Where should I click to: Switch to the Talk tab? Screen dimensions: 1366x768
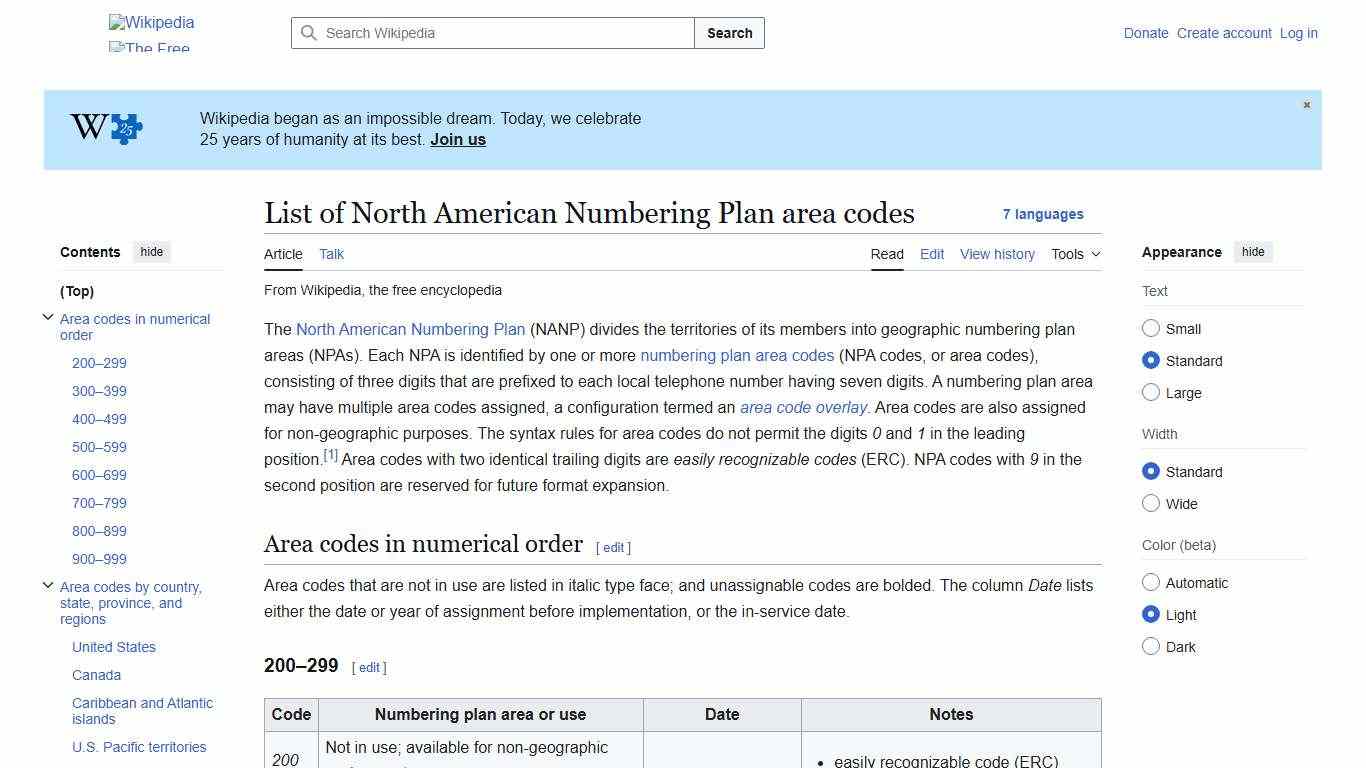coord(331,254)
